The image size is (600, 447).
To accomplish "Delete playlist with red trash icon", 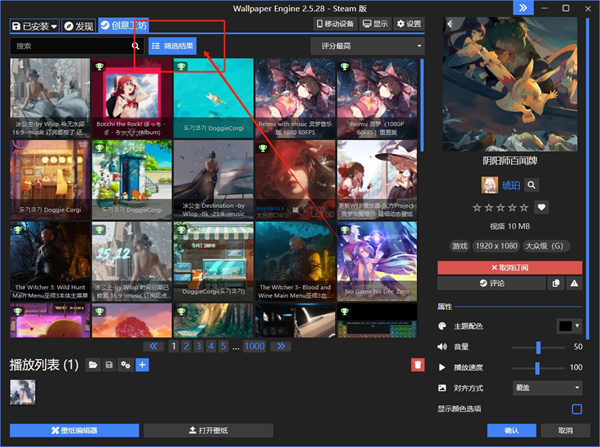I will 418,365.
